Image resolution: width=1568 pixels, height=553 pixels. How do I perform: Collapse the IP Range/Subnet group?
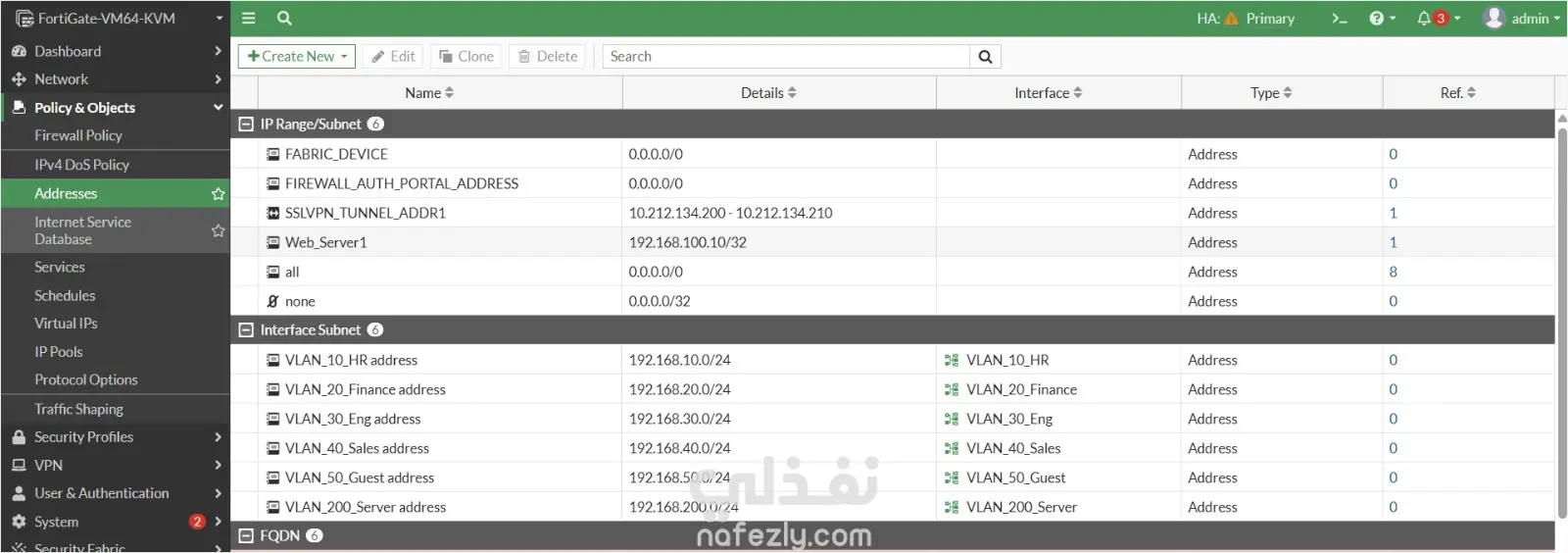click(246, 125)
